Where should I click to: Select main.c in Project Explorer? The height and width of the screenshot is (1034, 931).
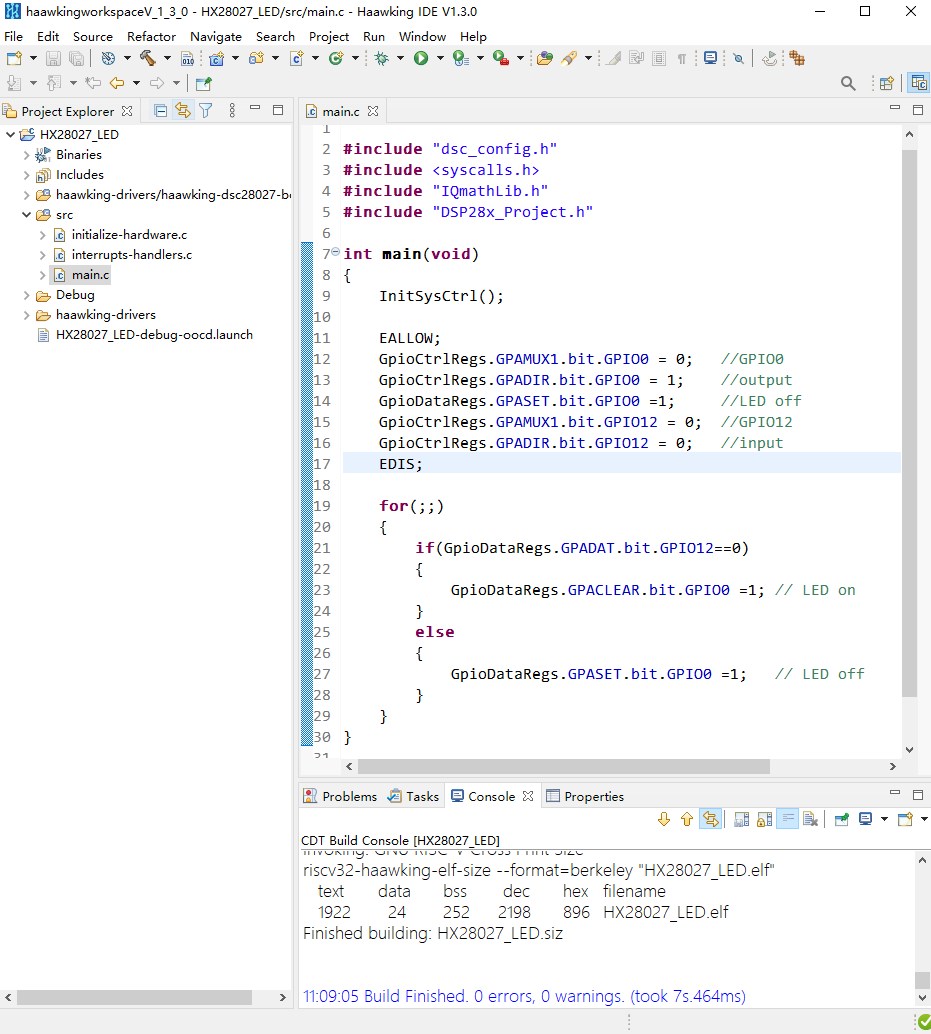(x=90, y=275)
